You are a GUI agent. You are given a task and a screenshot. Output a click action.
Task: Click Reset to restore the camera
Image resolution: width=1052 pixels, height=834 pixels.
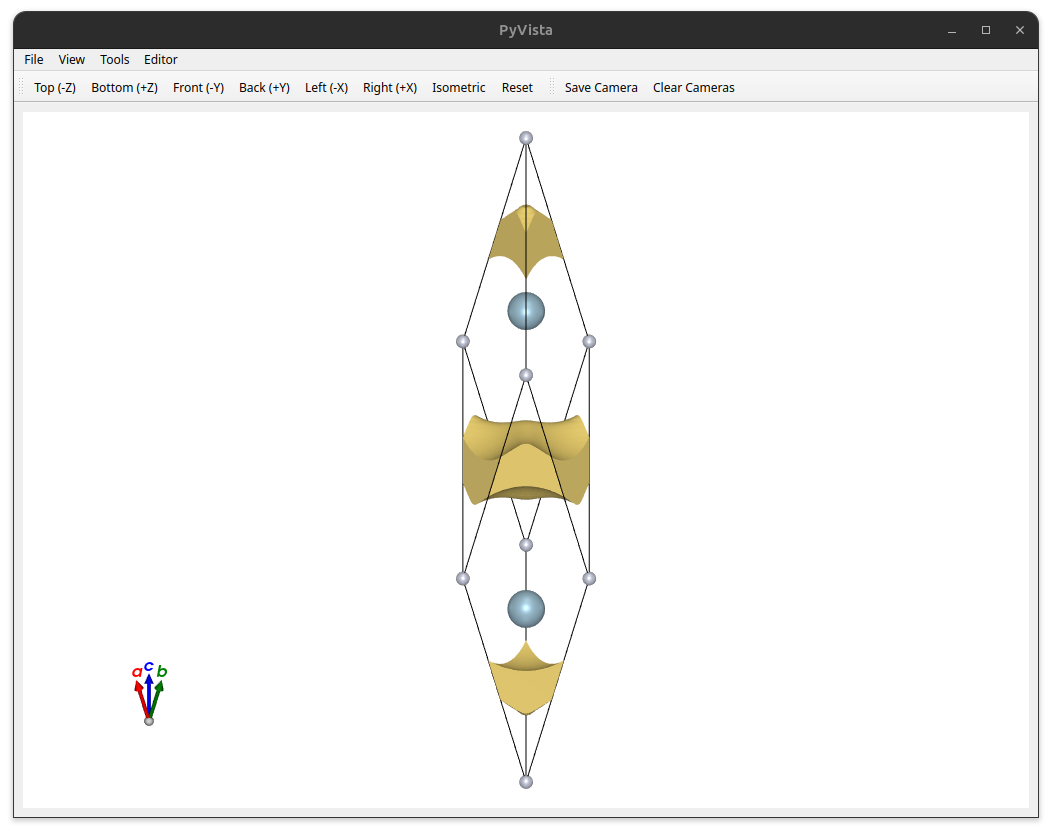[x=517, y=88]
